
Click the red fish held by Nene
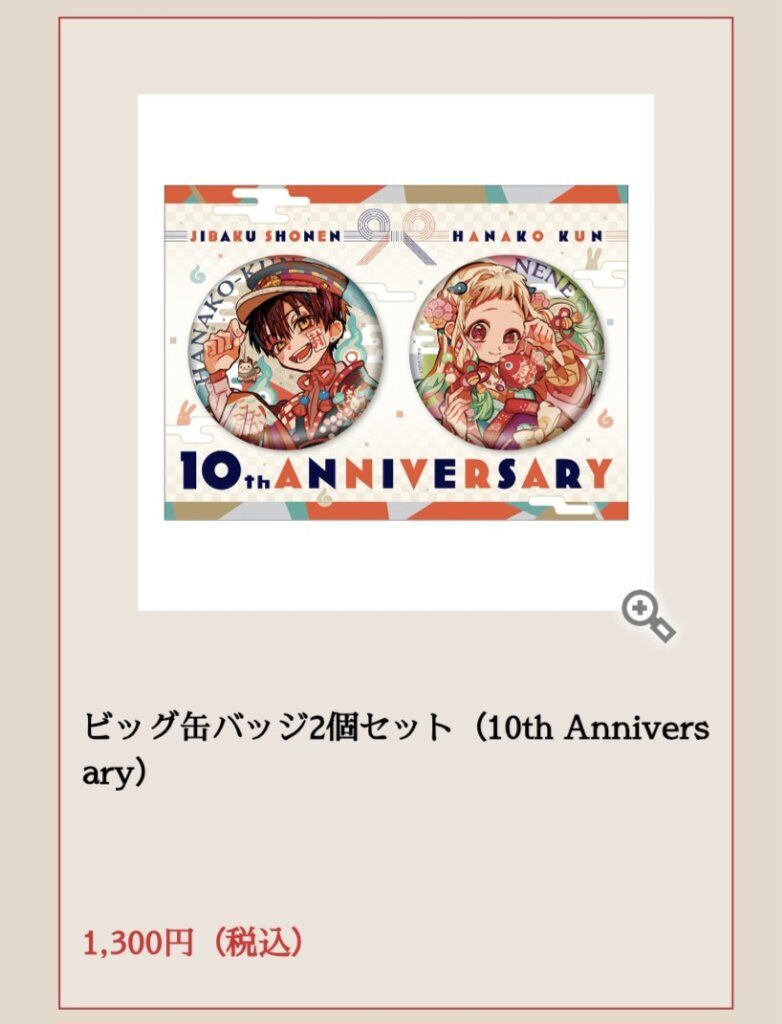tap(521, 370)
